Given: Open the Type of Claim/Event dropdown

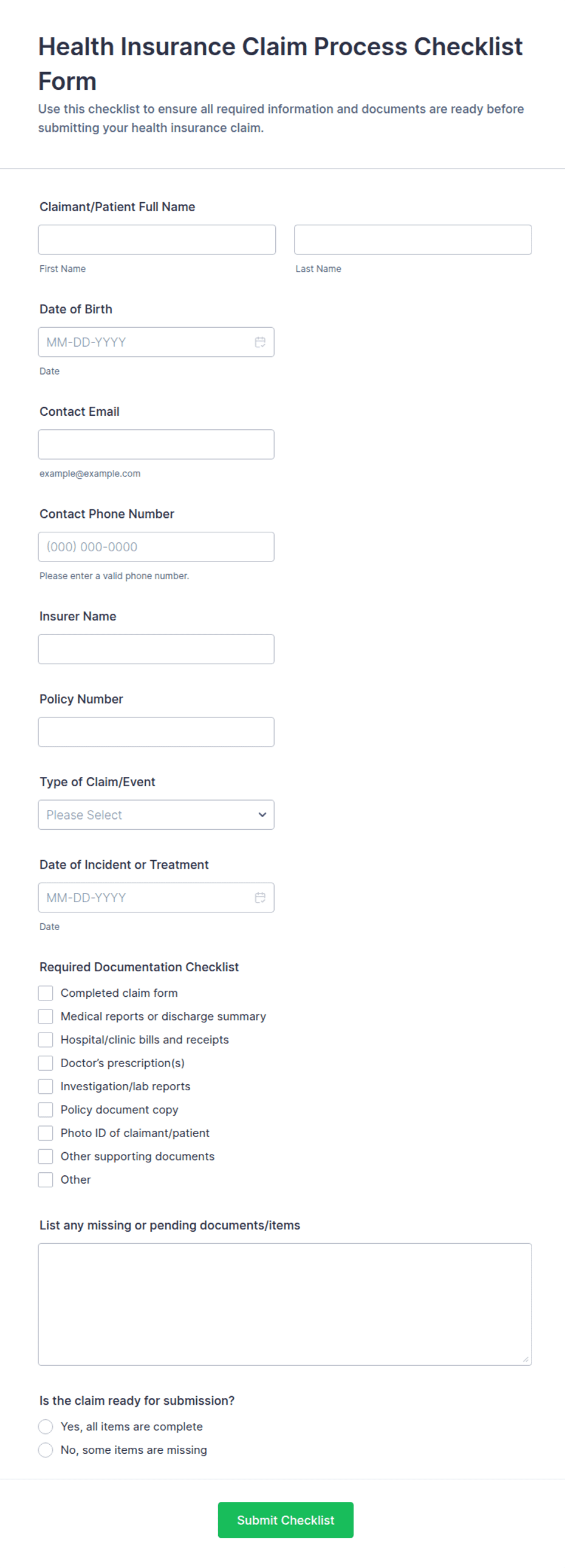Looking at the screenshot, I should click(156, 815).
